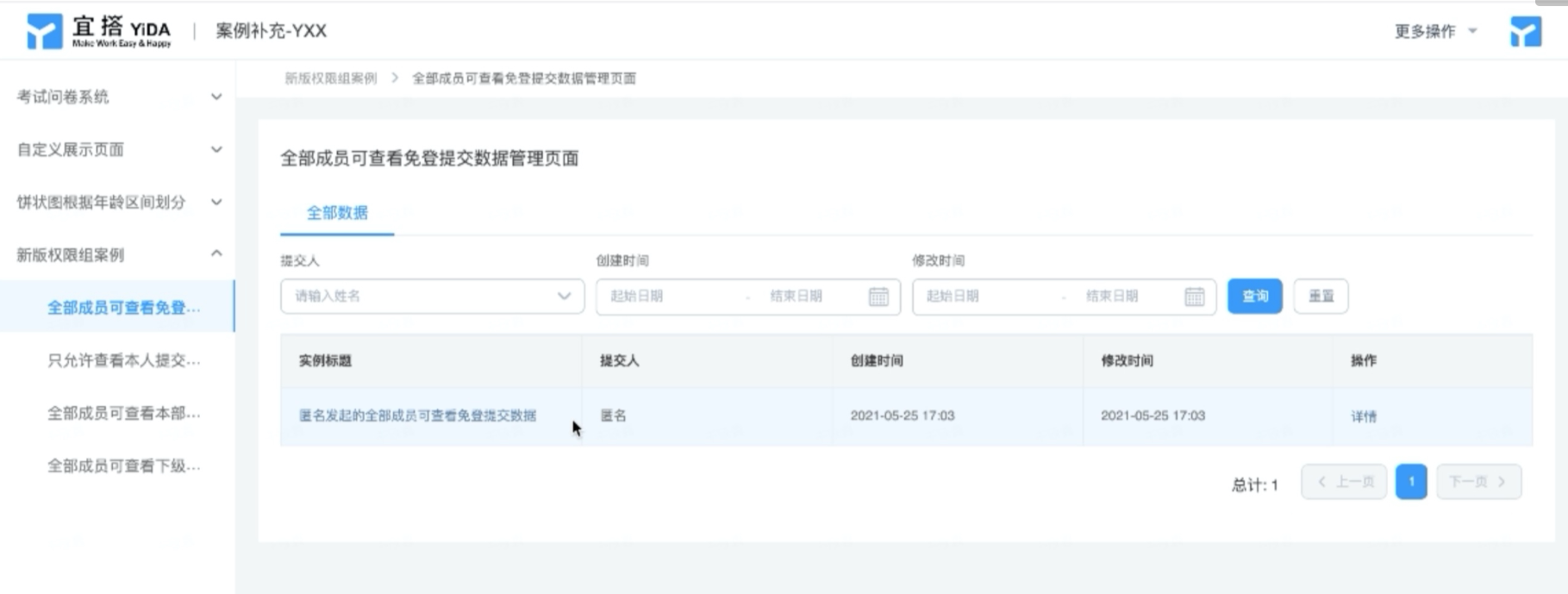This screenshot has width=1568, height=594.
Task: Open the 更多操作 dropdown menu
Action: pyautogui.click(x=1436, y=31)
